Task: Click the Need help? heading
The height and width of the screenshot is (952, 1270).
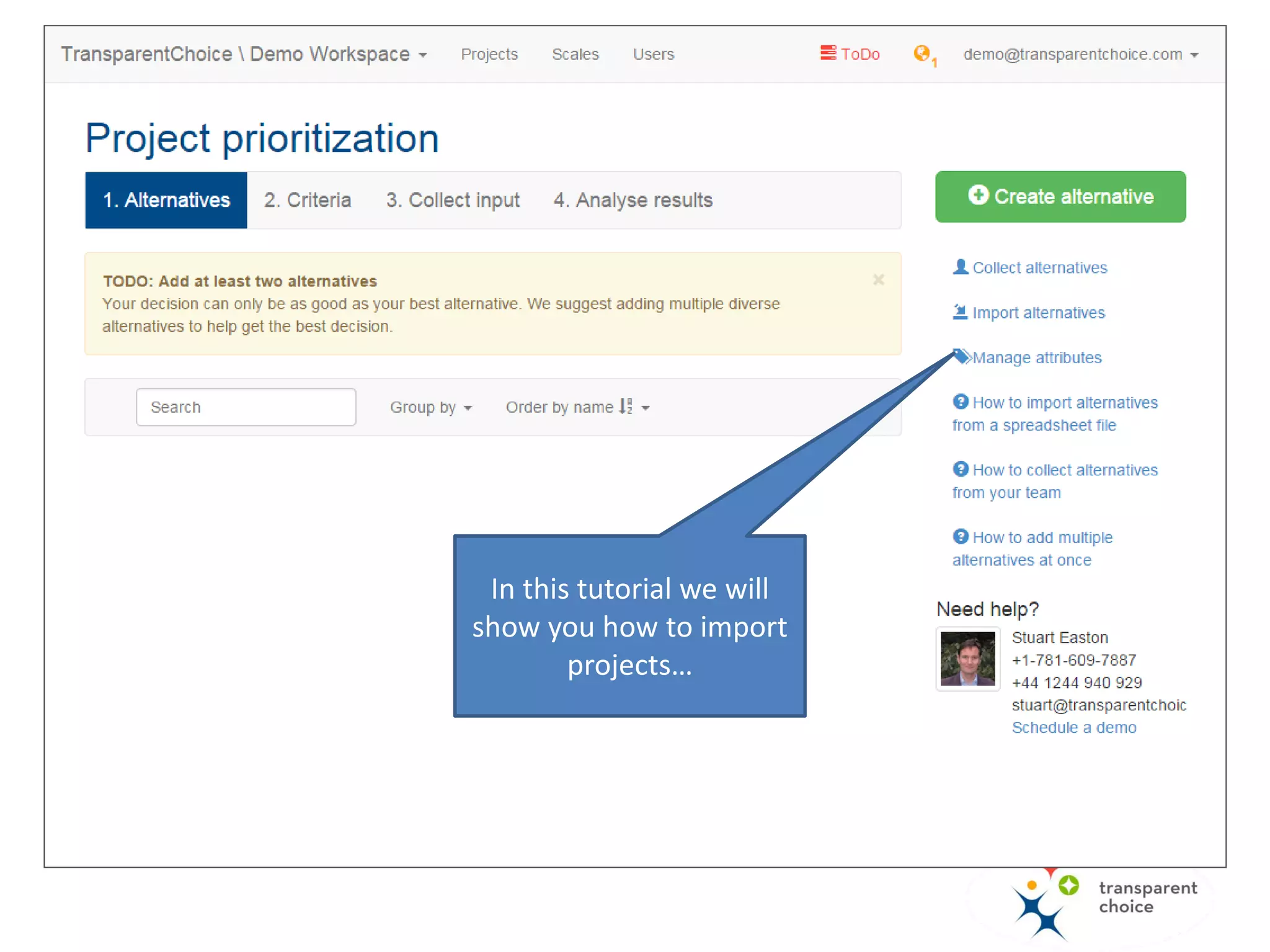Action: click(987, 609)
